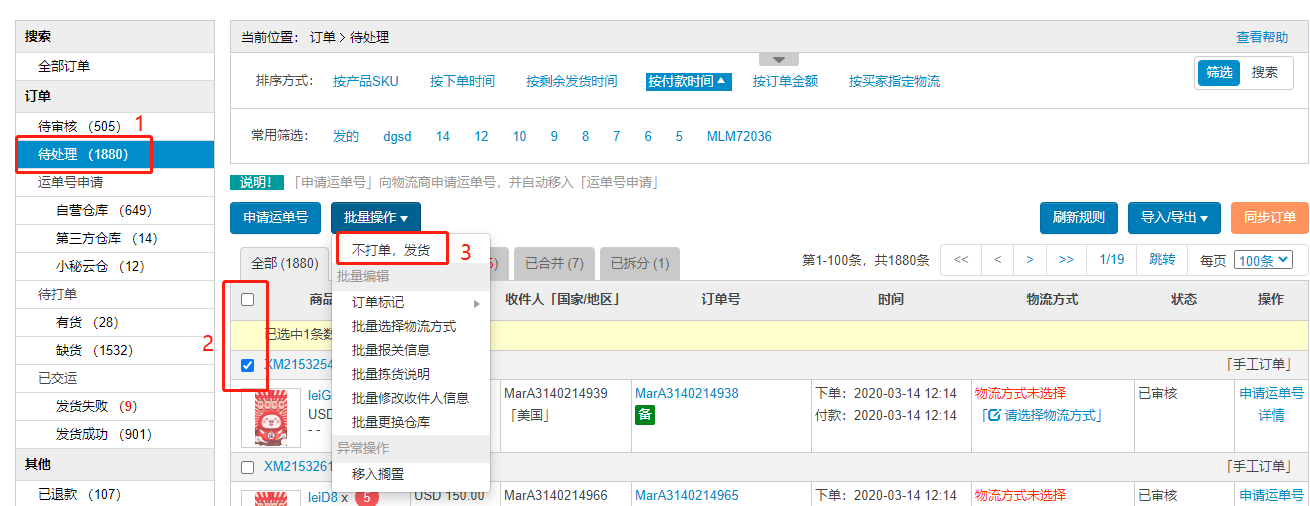Viewport: 1310px width, 506px height.
Task: Click the green 备 note icon
Action: click(x=645, y=415)
